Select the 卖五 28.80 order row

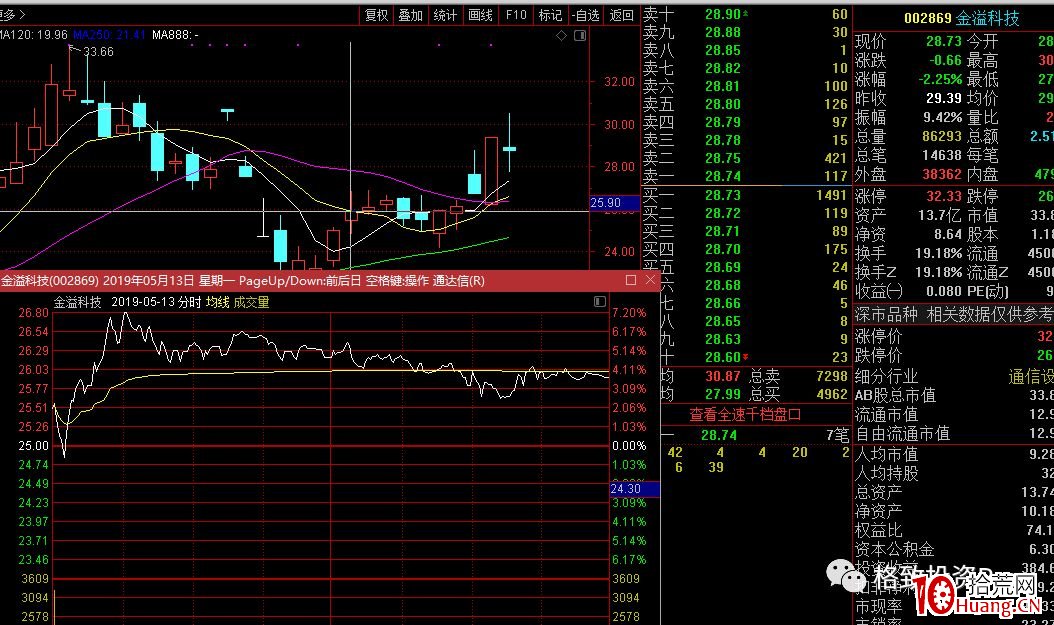746,104
